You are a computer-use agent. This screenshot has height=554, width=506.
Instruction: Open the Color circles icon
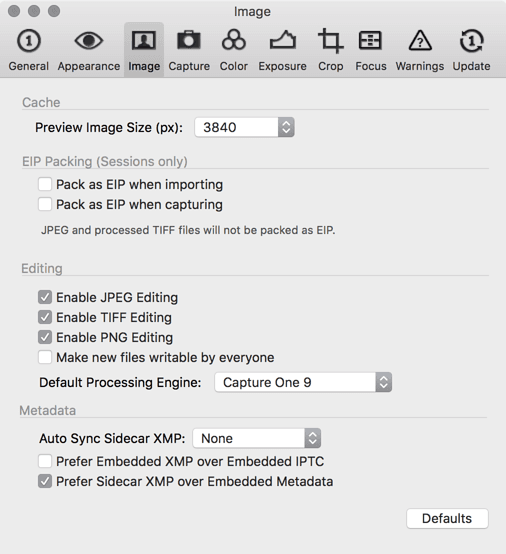click(234, 40)
